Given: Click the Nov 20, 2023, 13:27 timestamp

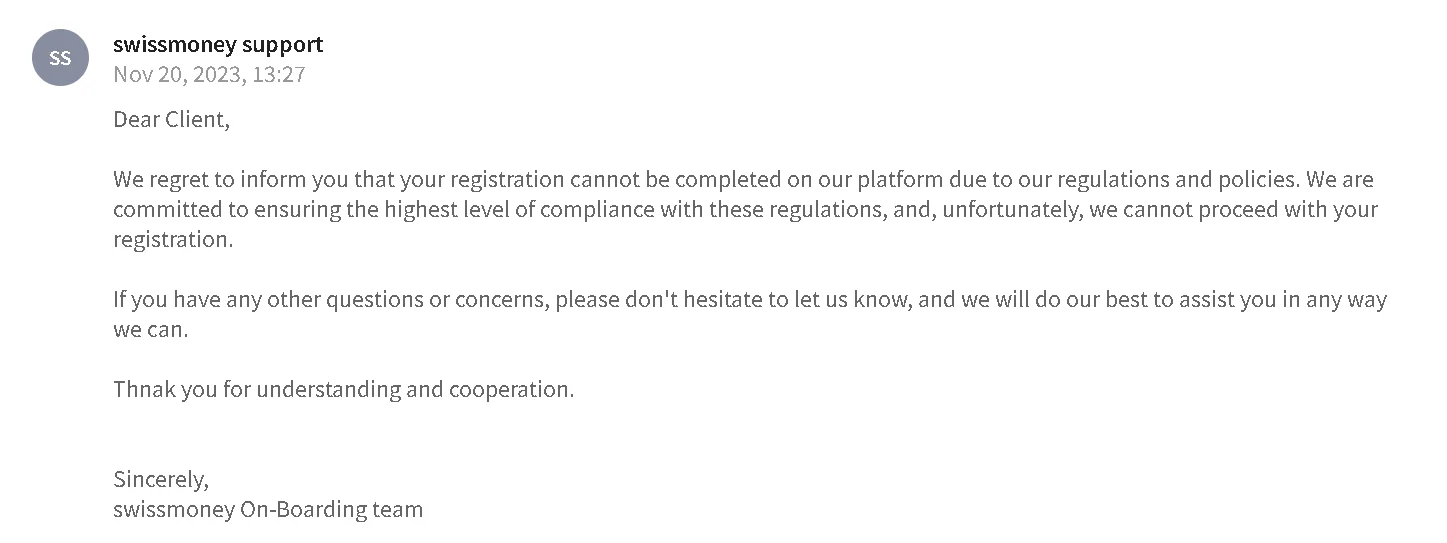Looking at the screenshot, I should 209,74.
